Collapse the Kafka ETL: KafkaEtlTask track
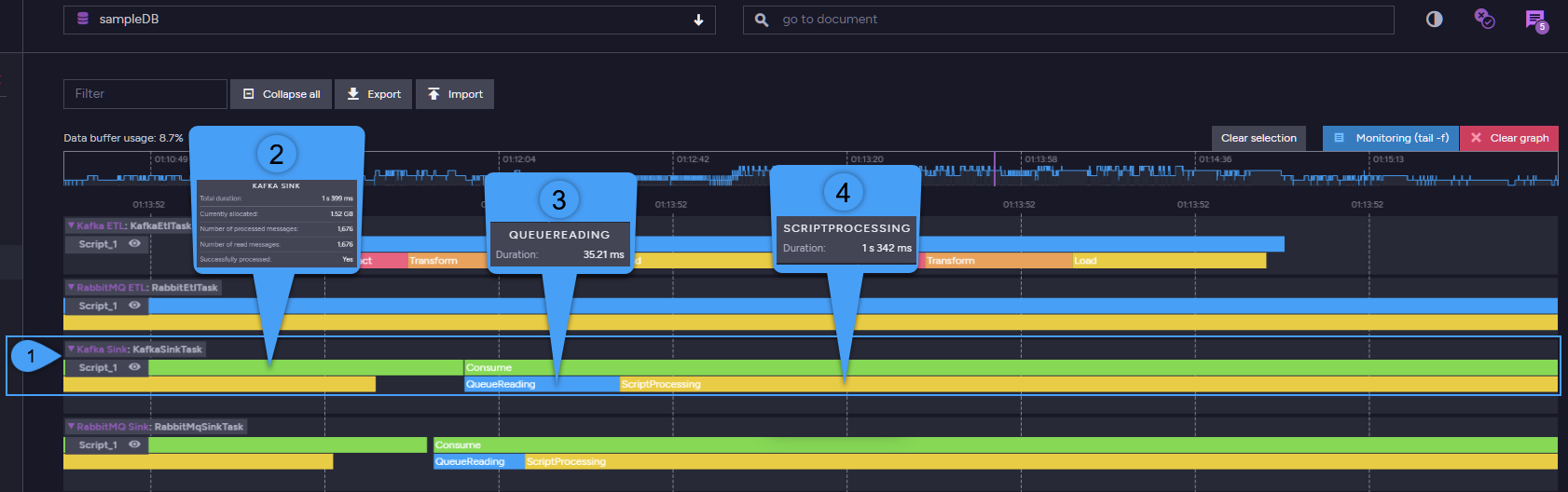Screen dimensions: 1568x492 point(71,225)
